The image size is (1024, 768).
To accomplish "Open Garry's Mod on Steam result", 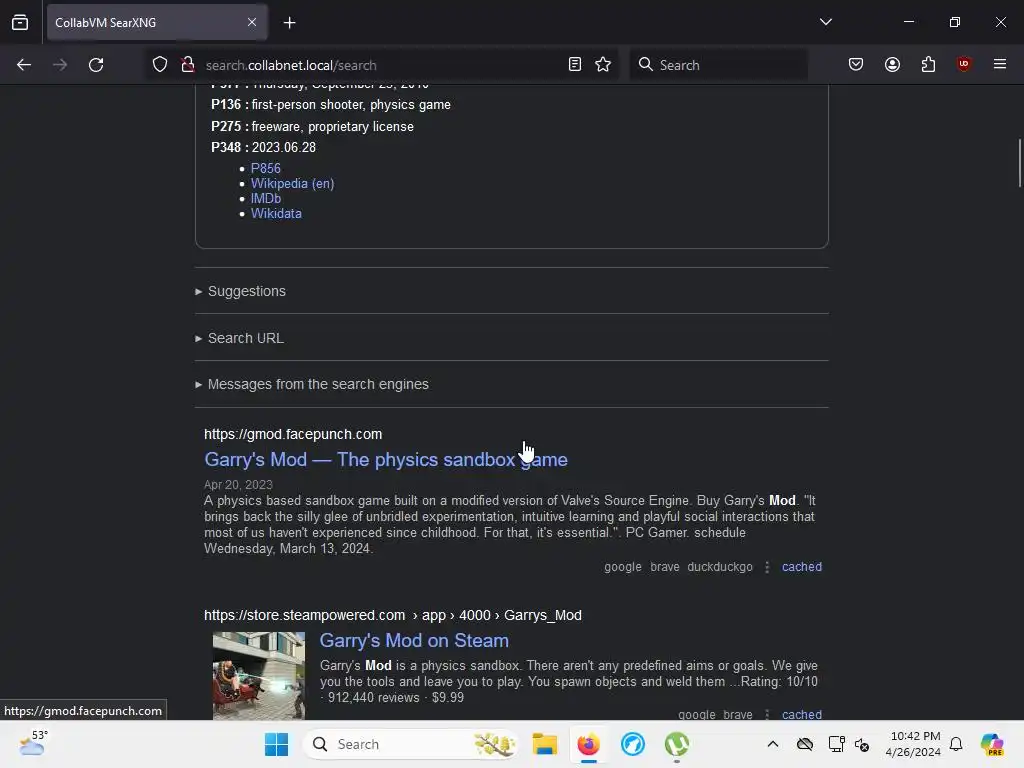I will [414, 641].
